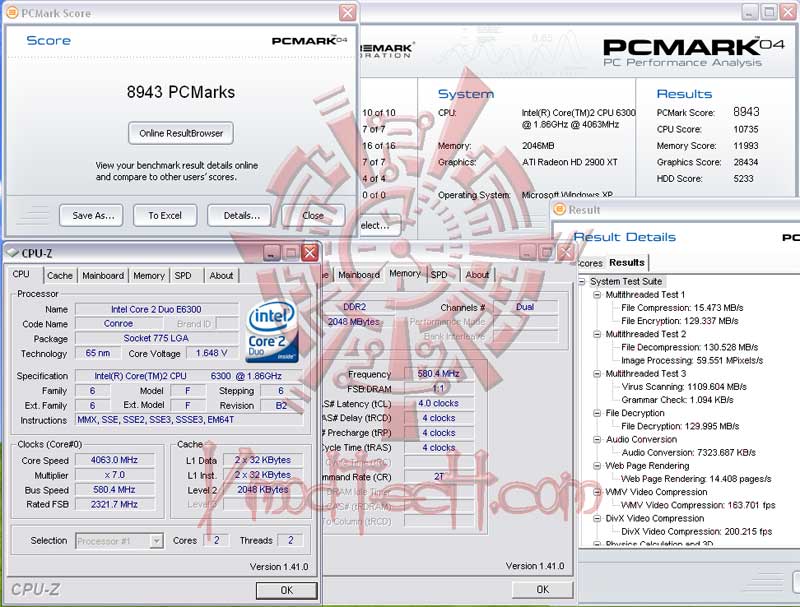Click Close button in PCMark Score dialog
Viewport: 800px width, 607px height.
(x=313, y=215)
